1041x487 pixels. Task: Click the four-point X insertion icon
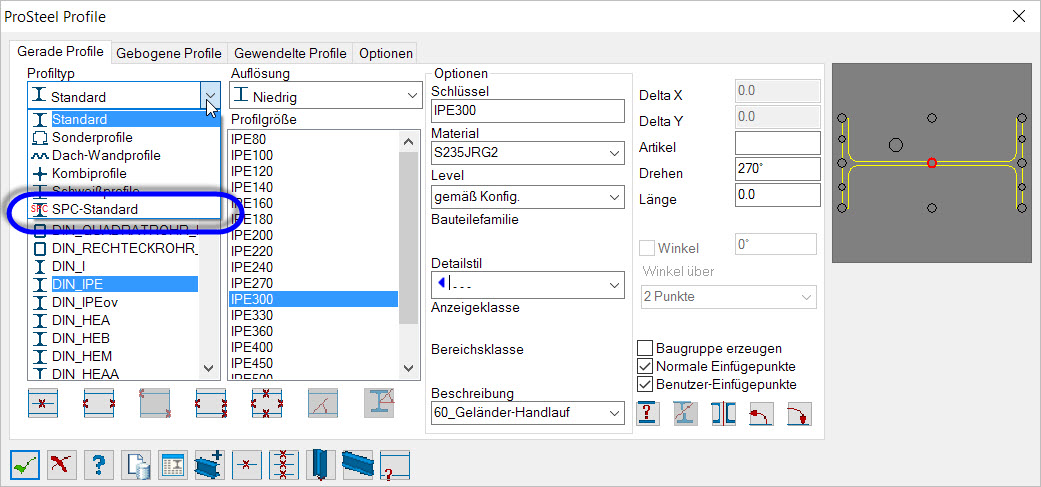[x=267, y=403]
